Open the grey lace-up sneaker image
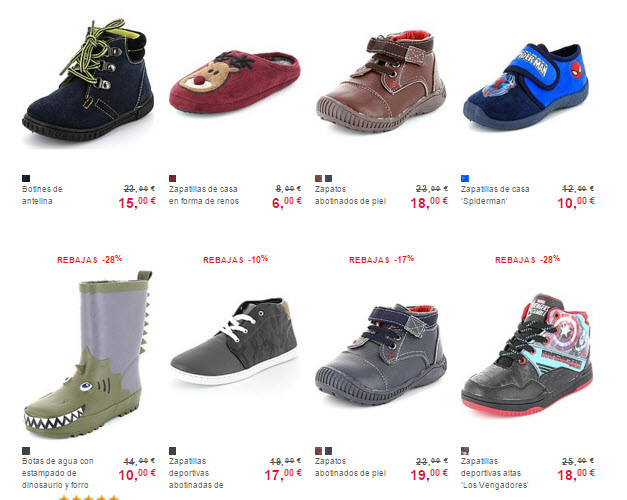The width and height of the screenshot is (627, 500). [x=234, y=341]
